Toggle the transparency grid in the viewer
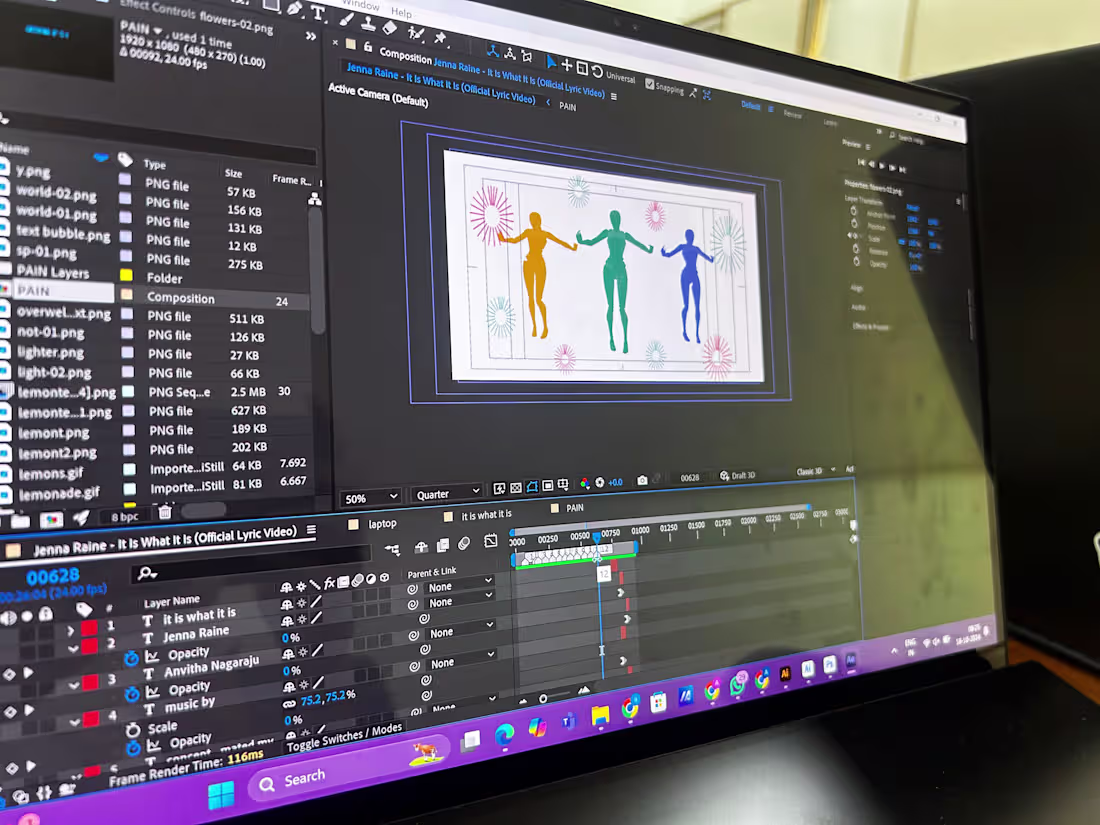The height and width of the screenshot is (825, 1100). coord(516,486)
